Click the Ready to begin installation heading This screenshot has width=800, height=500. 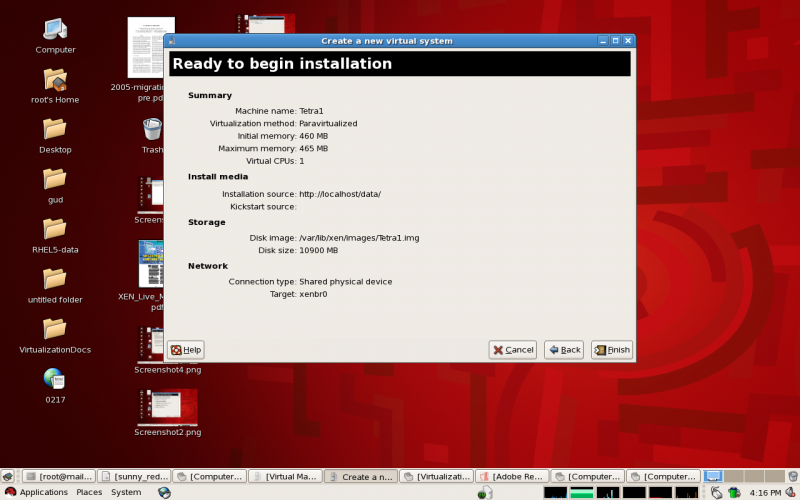point(282,64)
